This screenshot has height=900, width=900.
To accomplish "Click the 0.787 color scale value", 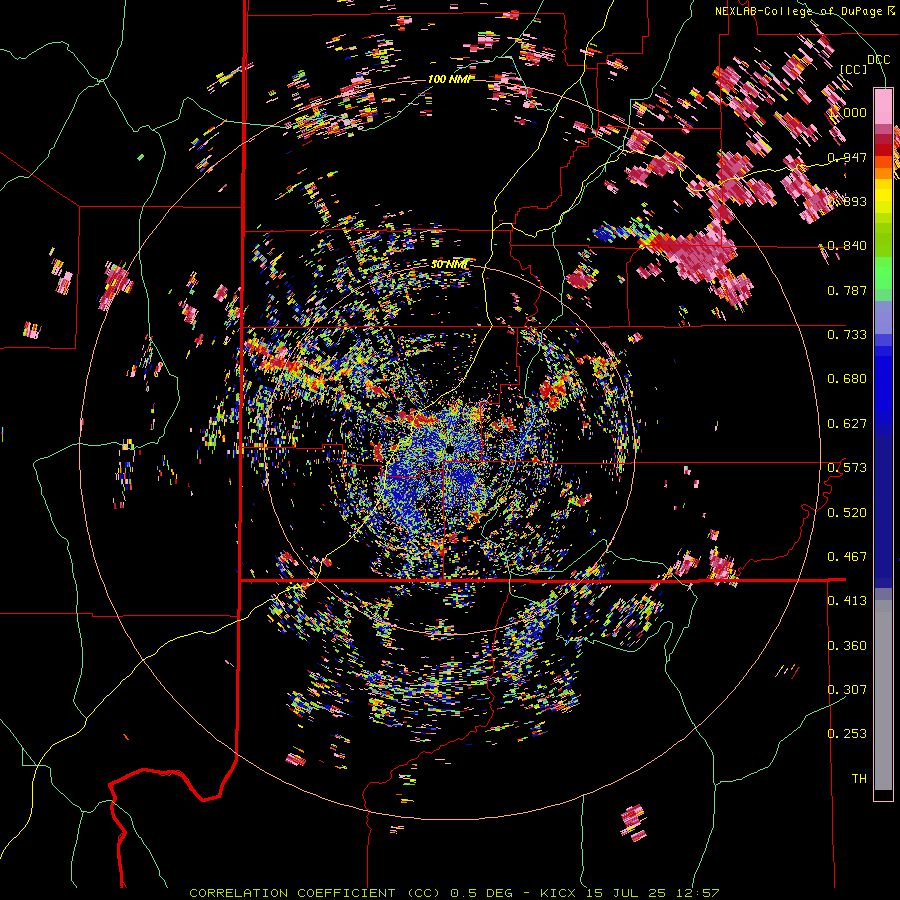I will pyautogui.click(x=847, y=290).
